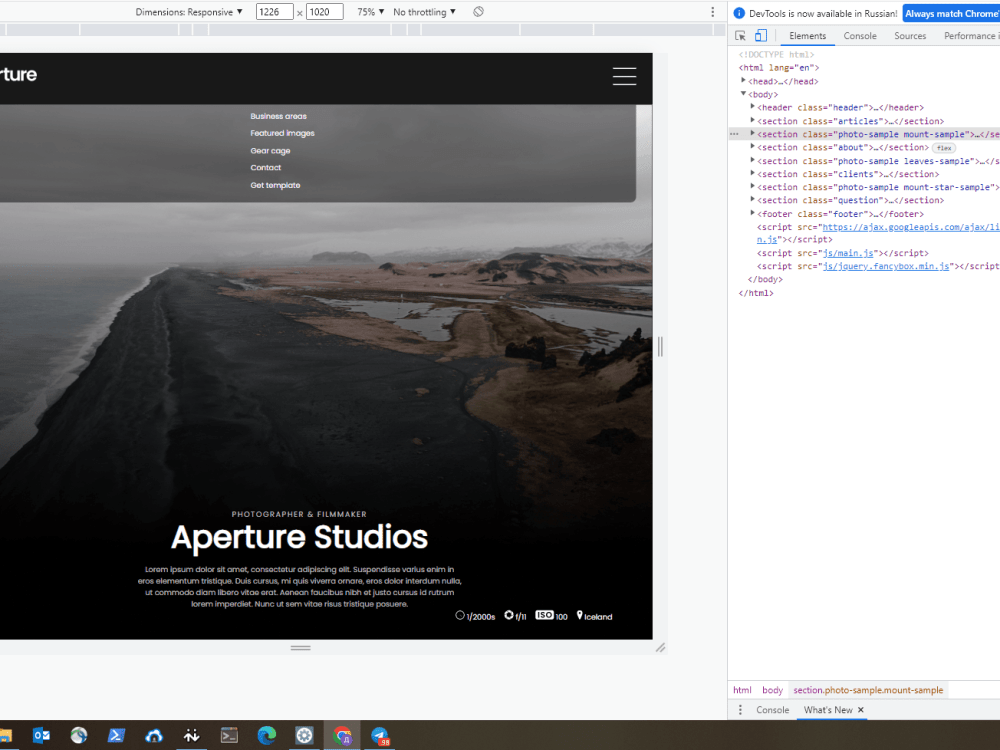
Task: Expand the section class="clients" node
Action: click(753, 173)
